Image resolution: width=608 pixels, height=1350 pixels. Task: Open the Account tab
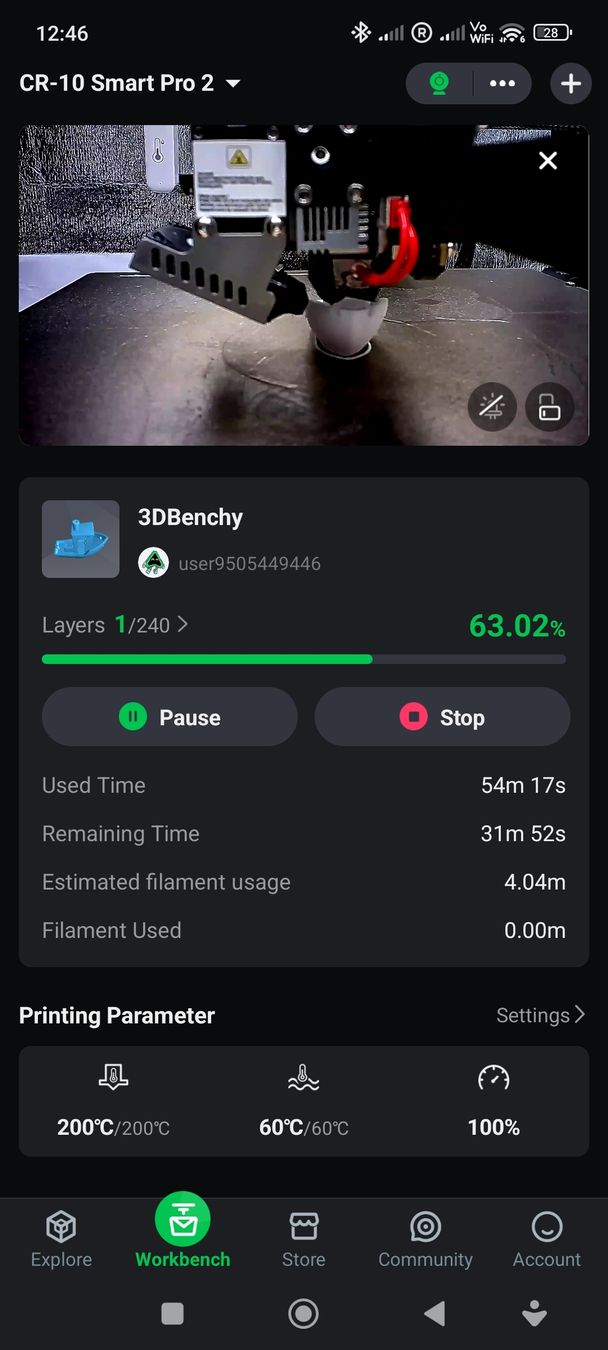[x=546, y=1238]
